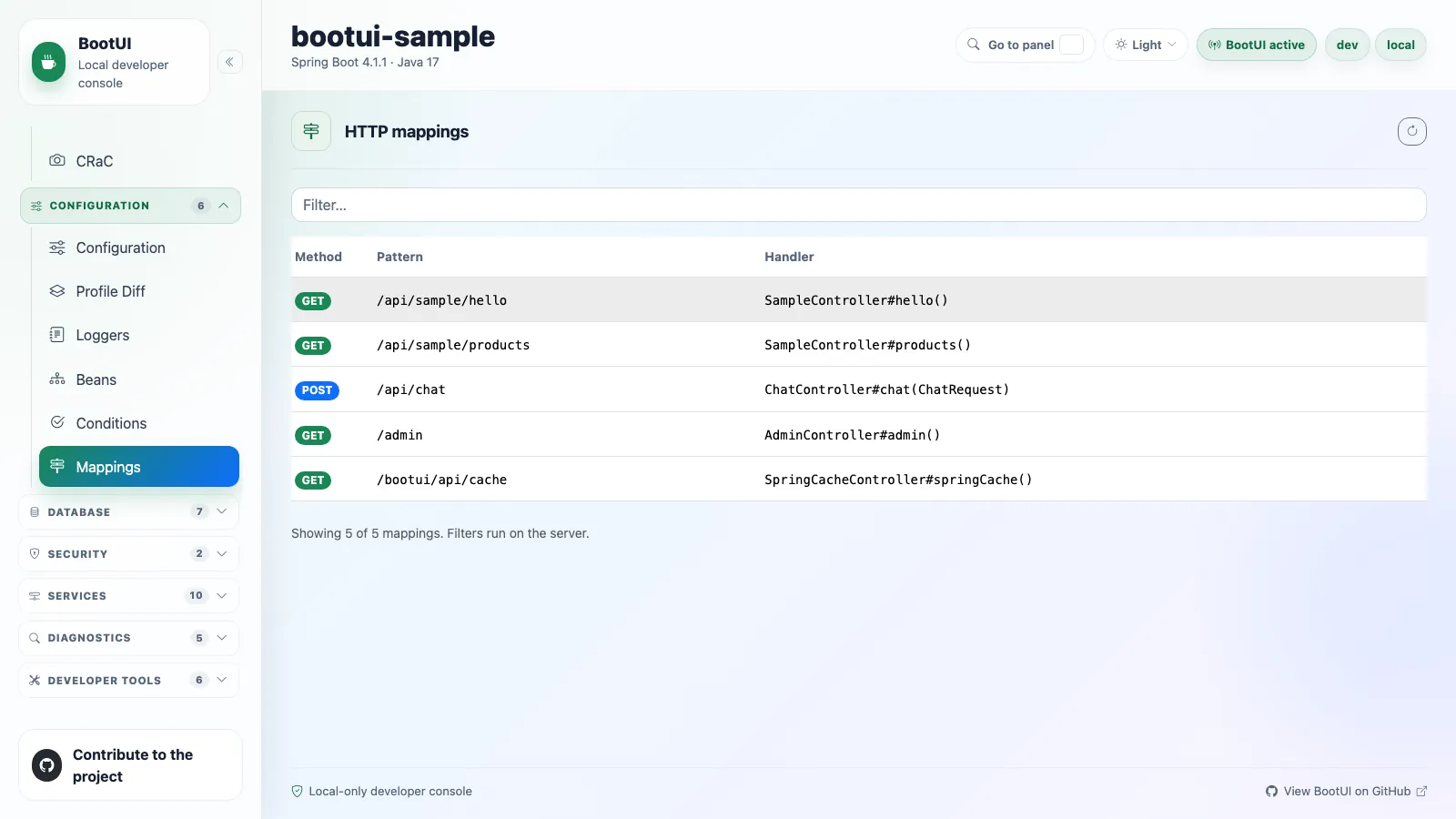Viewport: 1456px width, 819px height.
Task: Click the Method column header
Action: pyautogui.click(x=318, y=257)
